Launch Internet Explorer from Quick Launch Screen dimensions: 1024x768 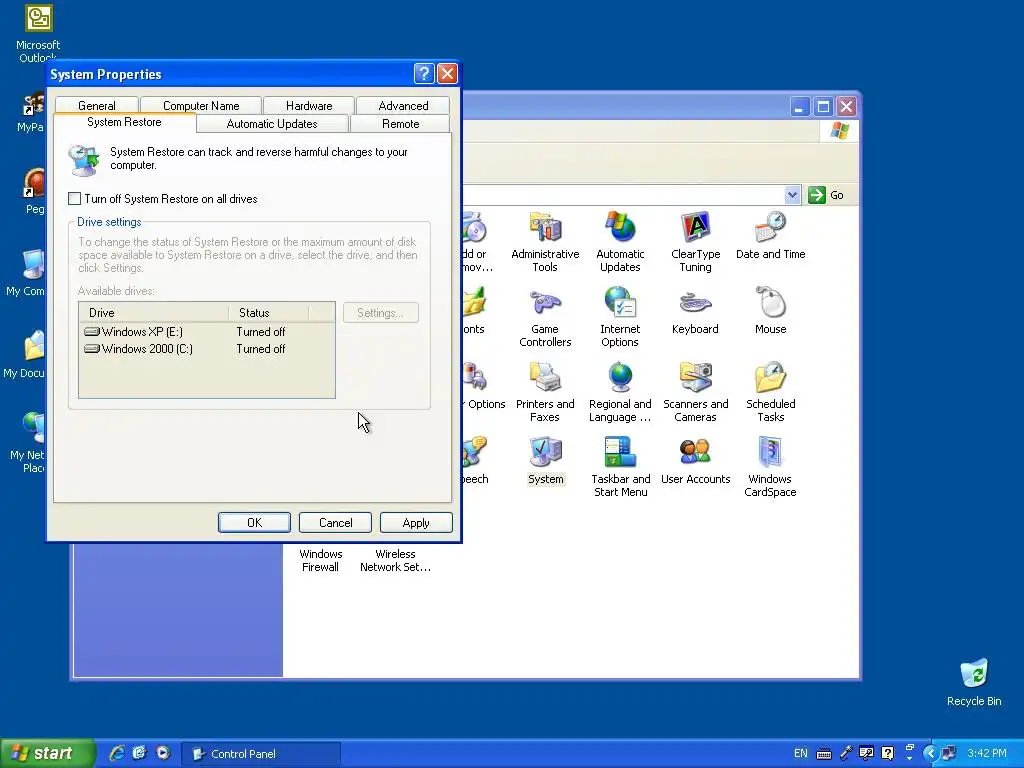[116, 753]
